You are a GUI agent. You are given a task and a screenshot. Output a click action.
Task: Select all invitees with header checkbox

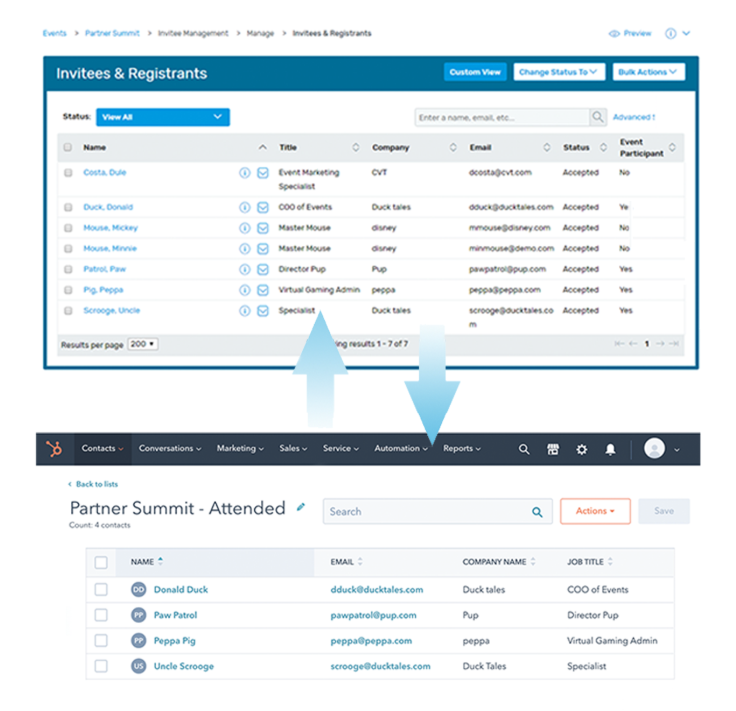68,147
